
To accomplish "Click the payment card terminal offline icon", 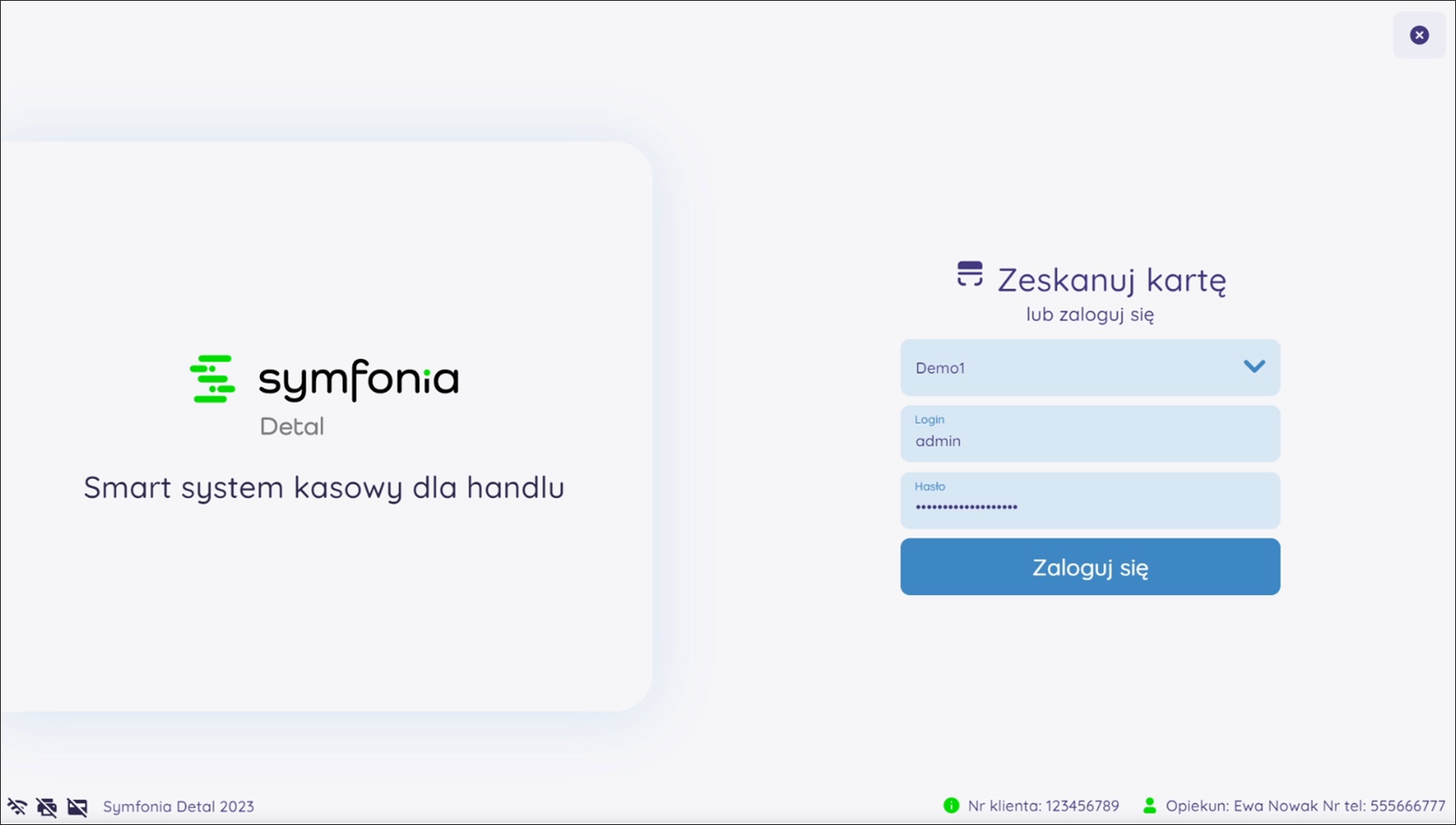I will coord(77,806).
